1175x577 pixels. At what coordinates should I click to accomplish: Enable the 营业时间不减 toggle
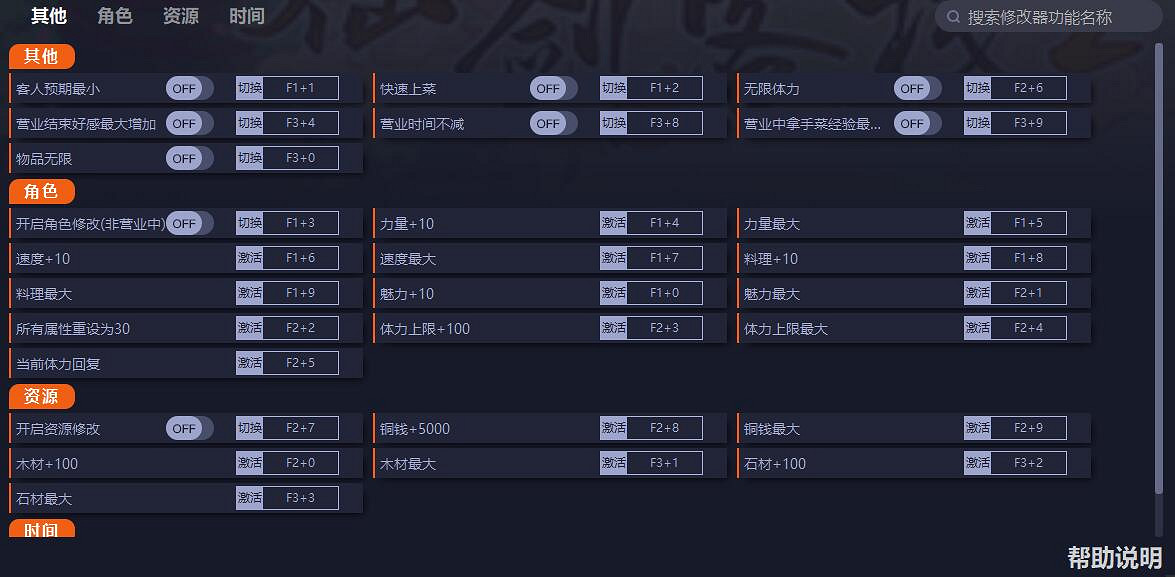(550, 123)
